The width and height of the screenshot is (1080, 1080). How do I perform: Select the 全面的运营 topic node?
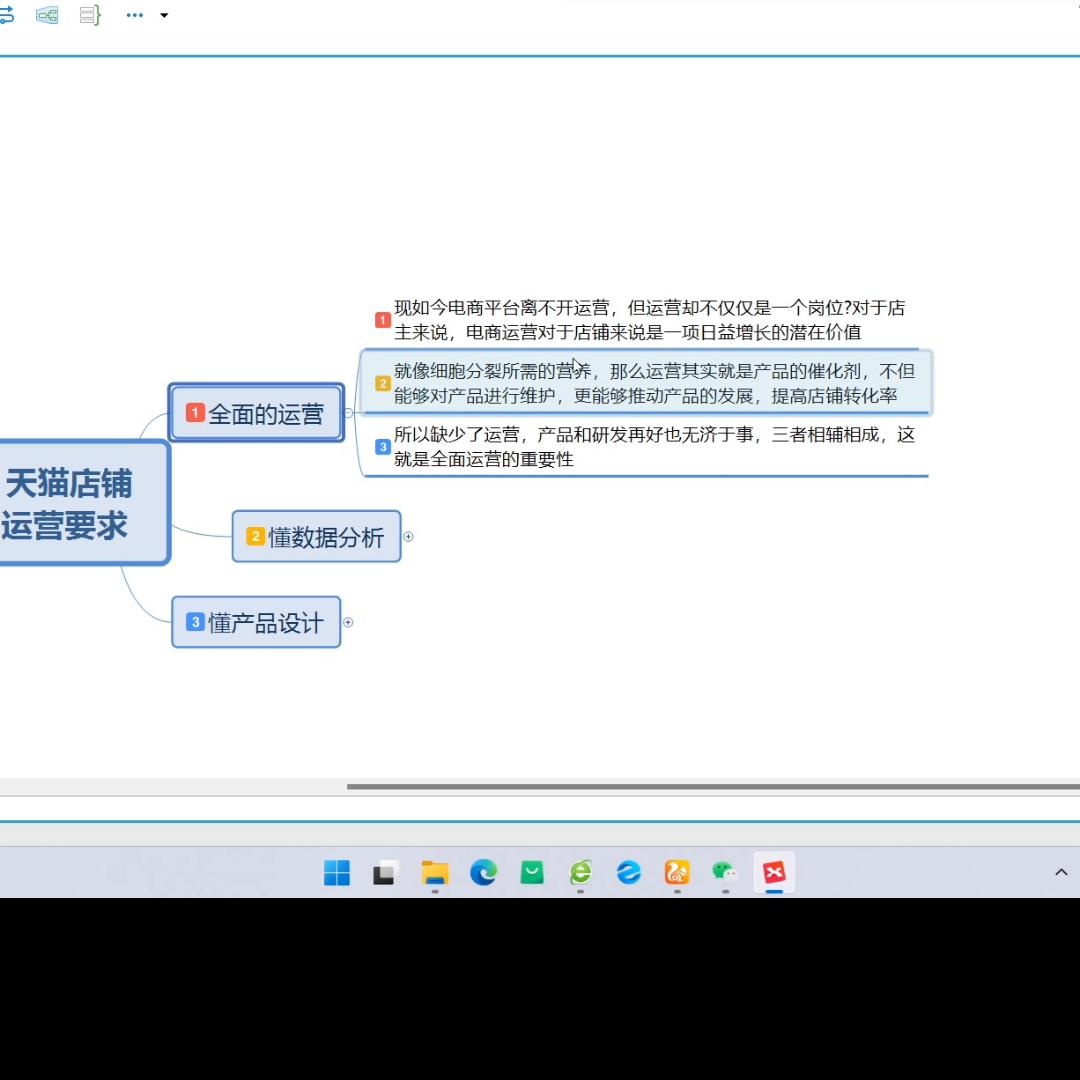256,413
